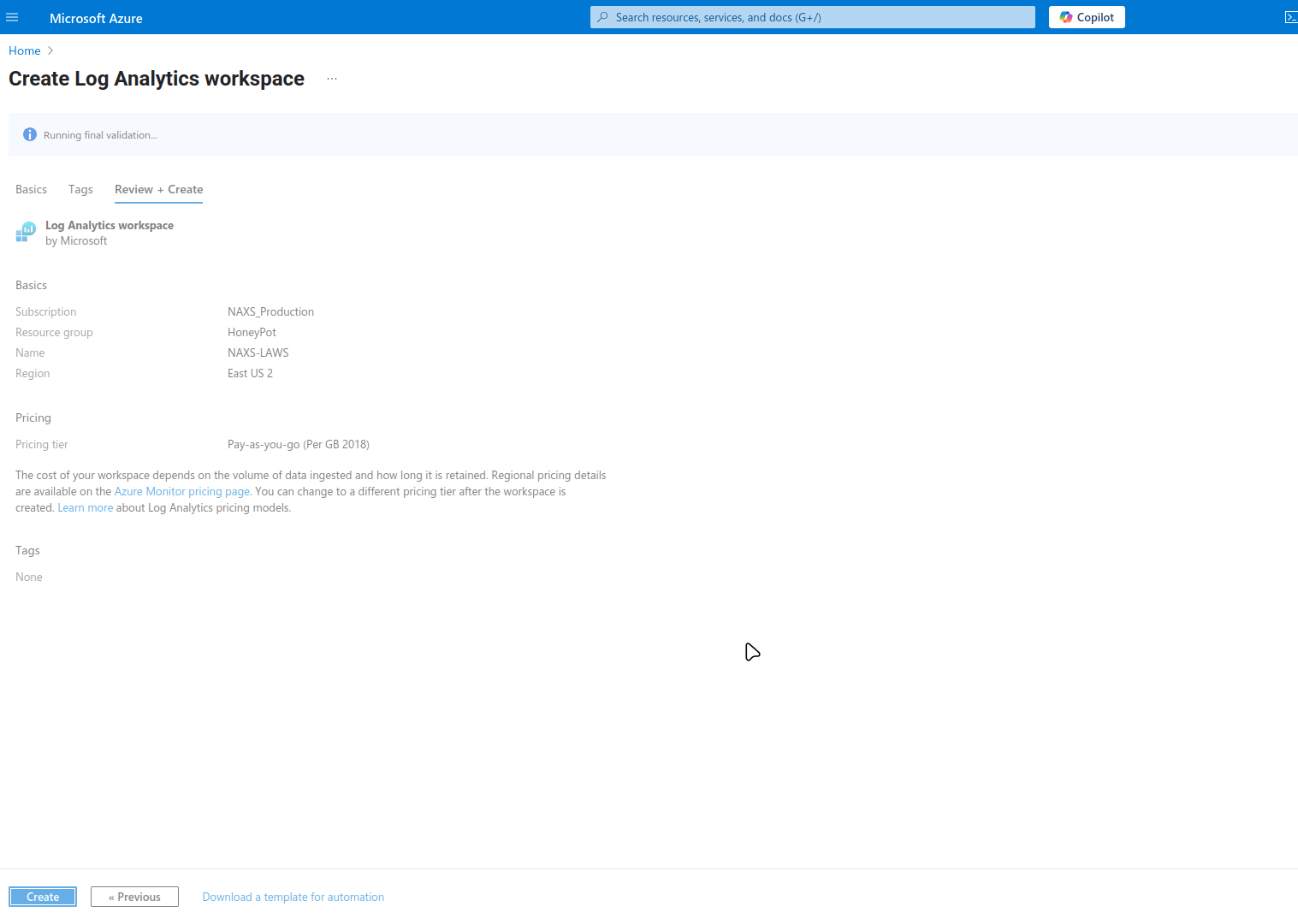This screenshot has height=924, width=1298.
Task: Switch to the Basics tab
Action: tap(31, 189)
